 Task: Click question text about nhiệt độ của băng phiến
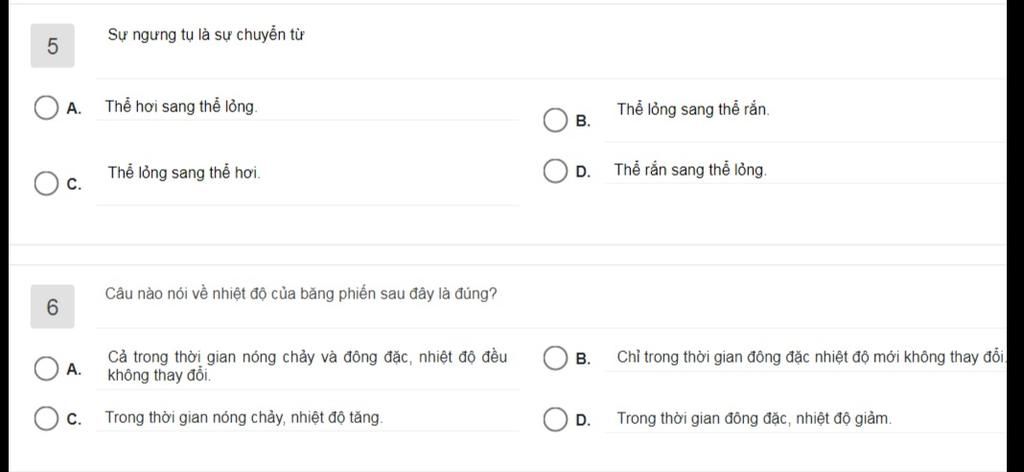click(x=301, y=294)
